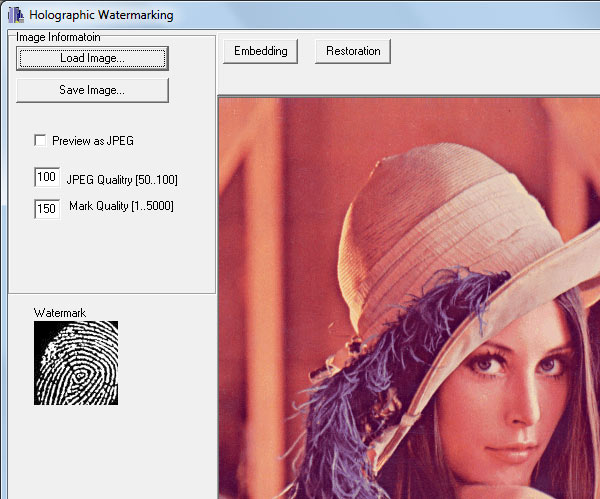Focus the Mark Quality input field
This screenshot has height=499, width=600.
point(47,209)
